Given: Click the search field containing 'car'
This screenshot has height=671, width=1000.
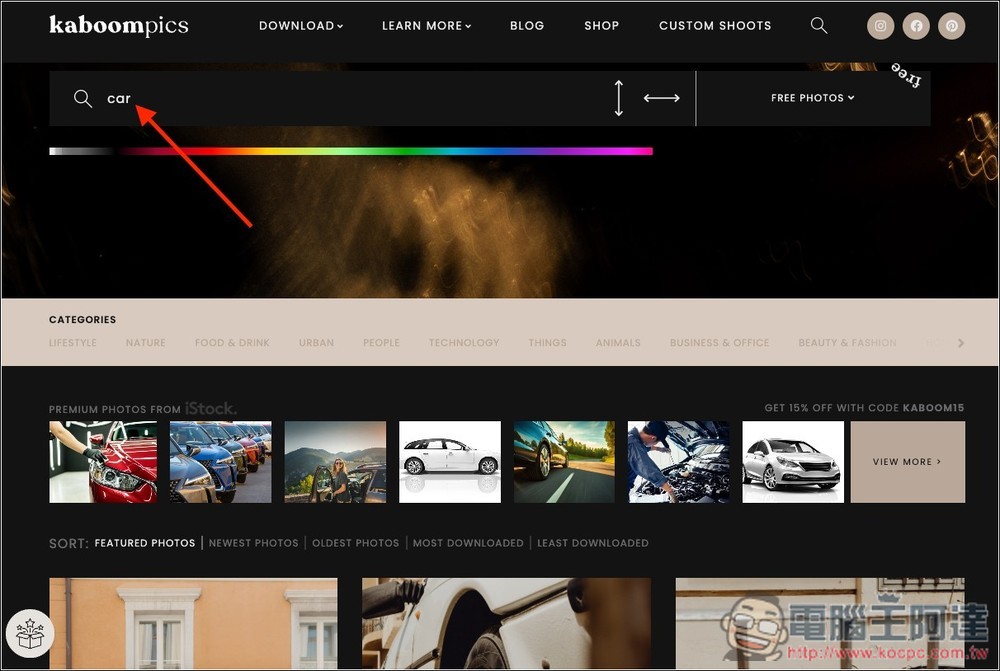Looking at the screenshot, I should 350,98.
